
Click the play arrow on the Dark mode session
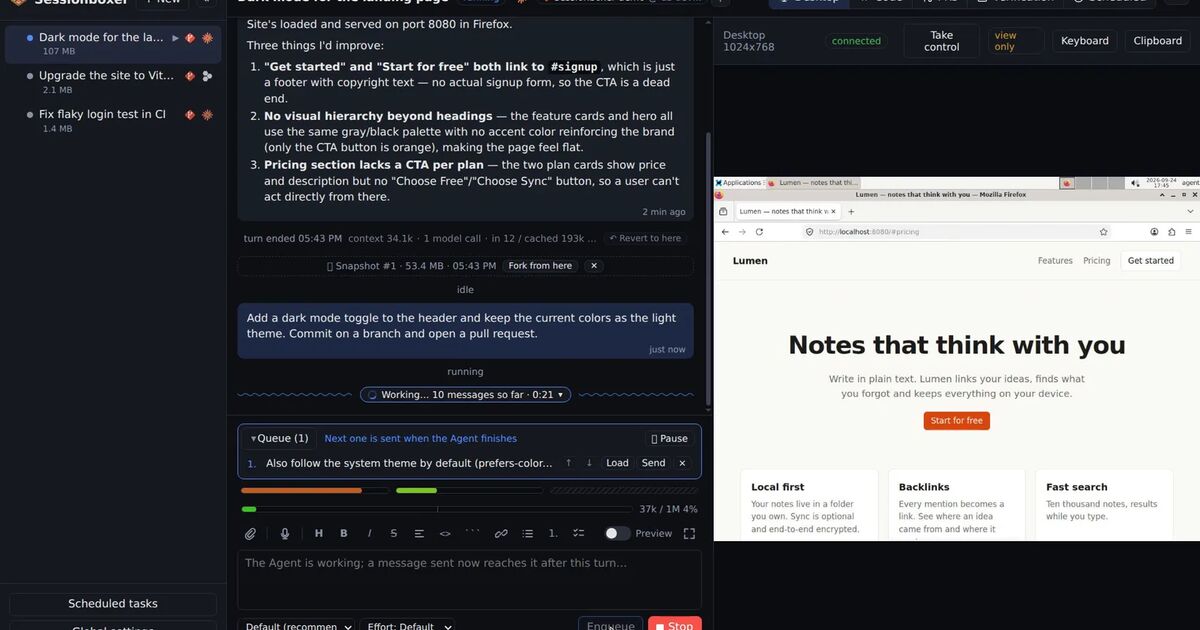point(176,37)
